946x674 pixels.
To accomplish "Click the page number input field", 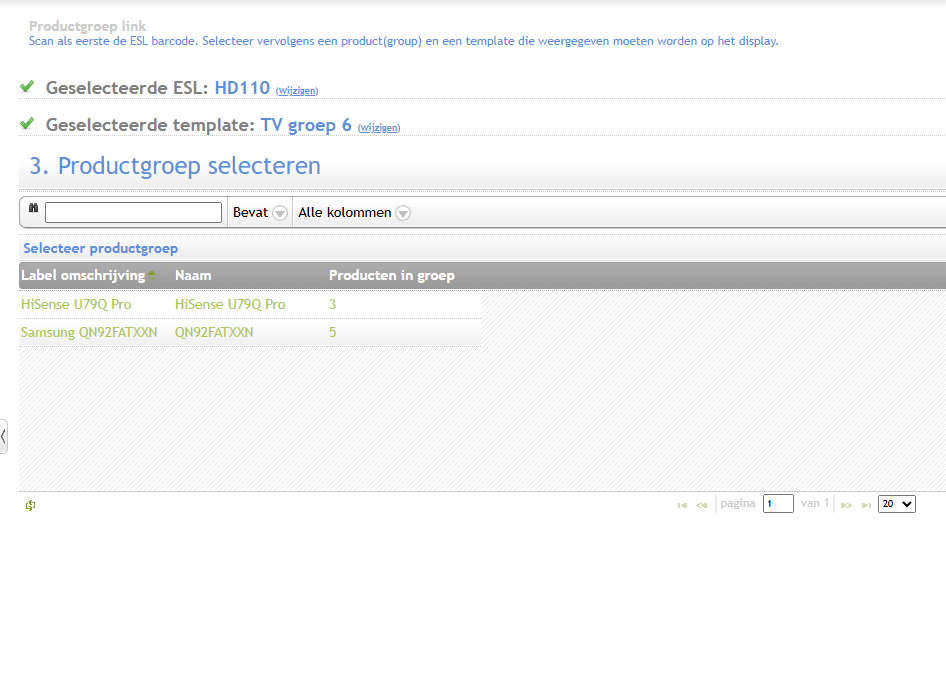I will pos(778,504).
